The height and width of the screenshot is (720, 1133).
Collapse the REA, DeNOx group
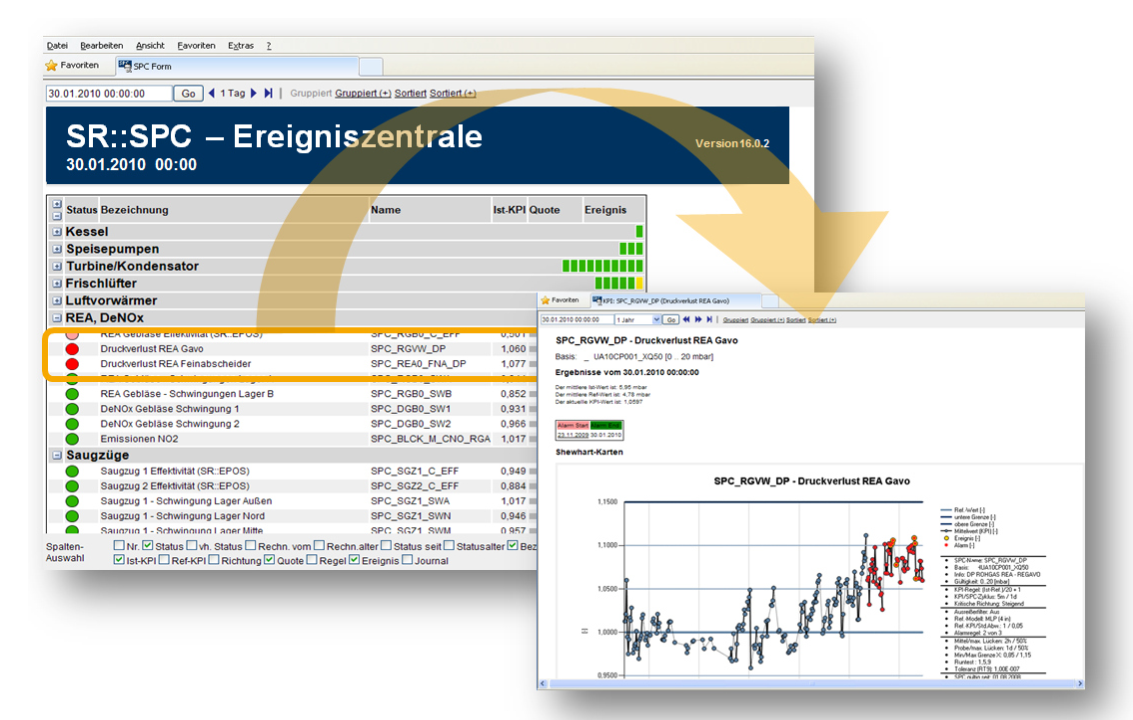tap(56, 319)
